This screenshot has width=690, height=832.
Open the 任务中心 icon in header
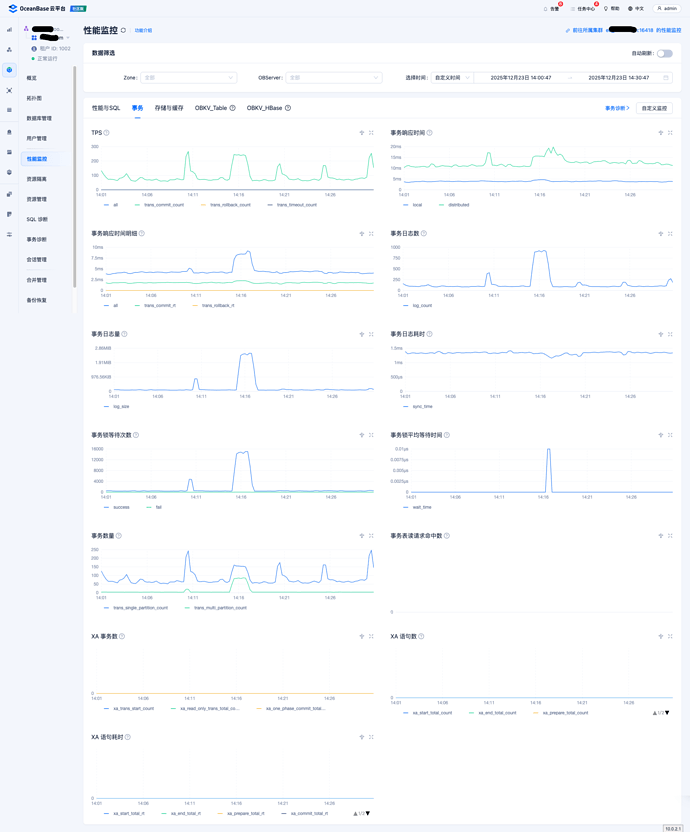(x=574, y=8)
